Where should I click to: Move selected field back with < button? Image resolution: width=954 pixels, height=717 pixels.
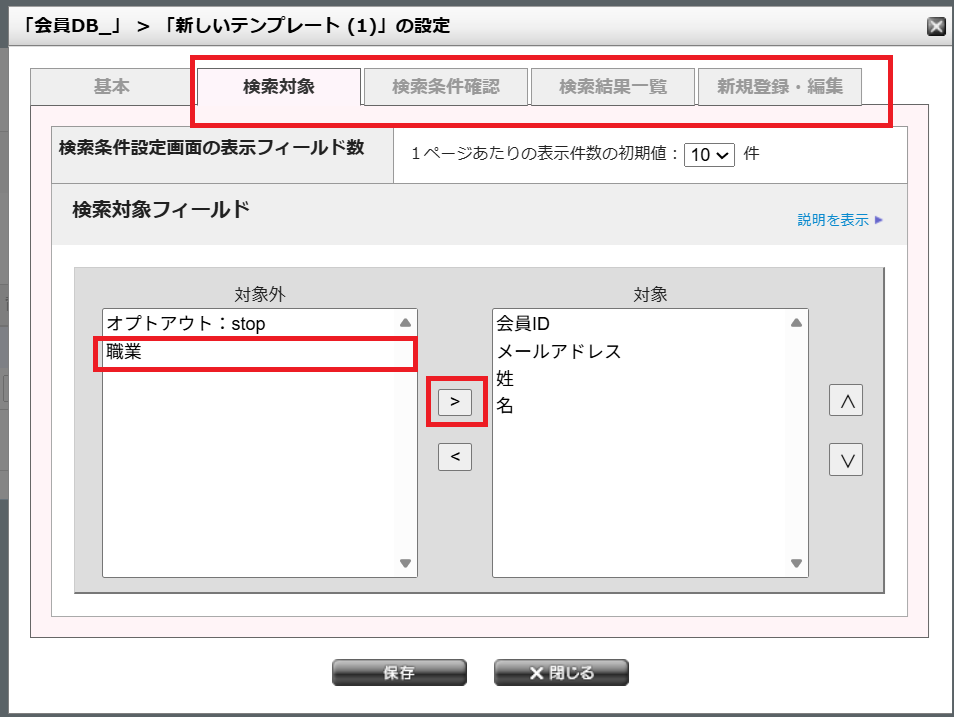coord(455,456)
